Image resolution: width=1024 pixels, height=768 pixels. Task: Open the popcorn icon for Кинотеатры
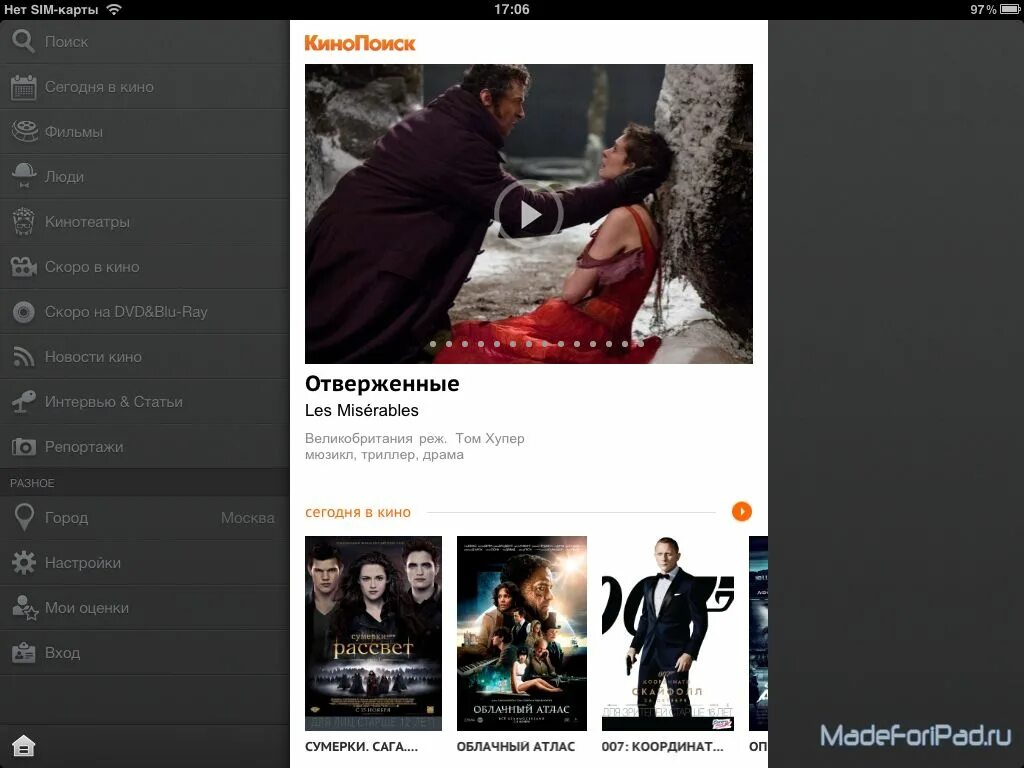click(24, 221)
